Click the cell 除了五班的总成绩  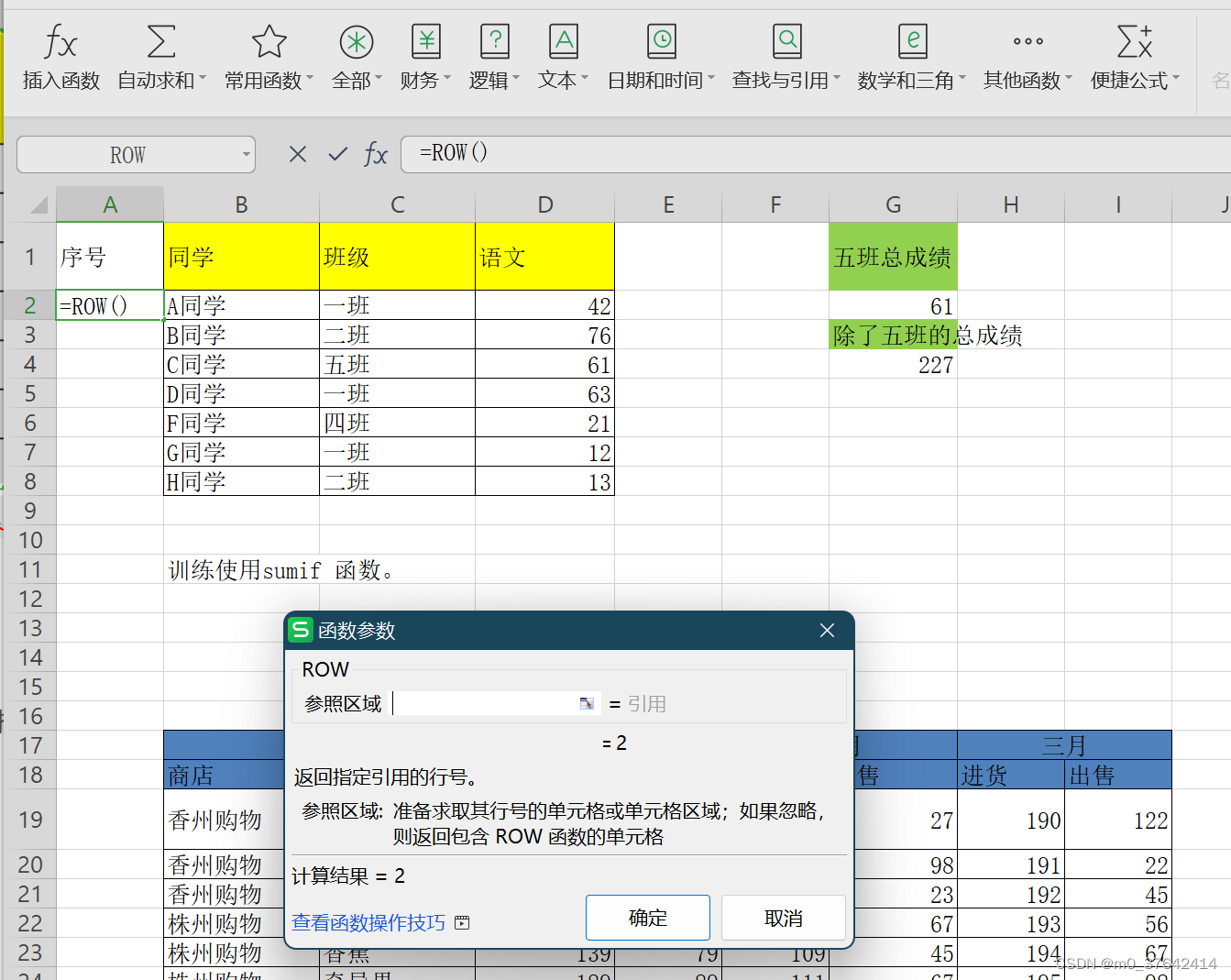(893, 335)
